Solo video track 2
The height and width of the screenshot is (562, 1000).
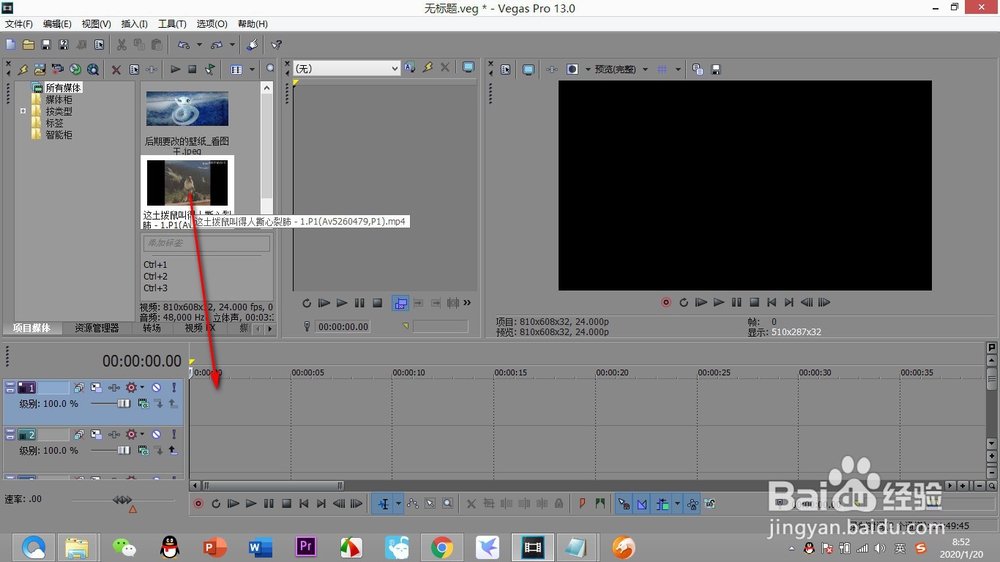pos(173,434)
